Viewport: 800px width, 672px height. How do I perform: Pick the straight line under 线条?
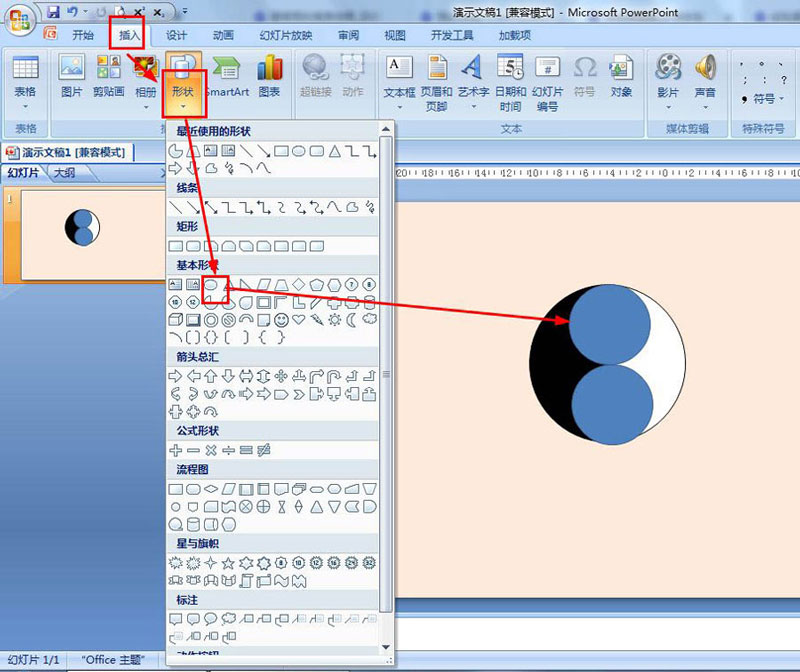pyautogui.click(x=175, y=207)
